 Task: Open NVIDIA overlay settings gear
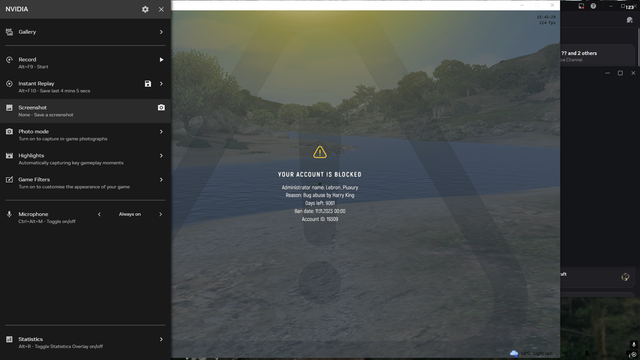click(145, 9)
